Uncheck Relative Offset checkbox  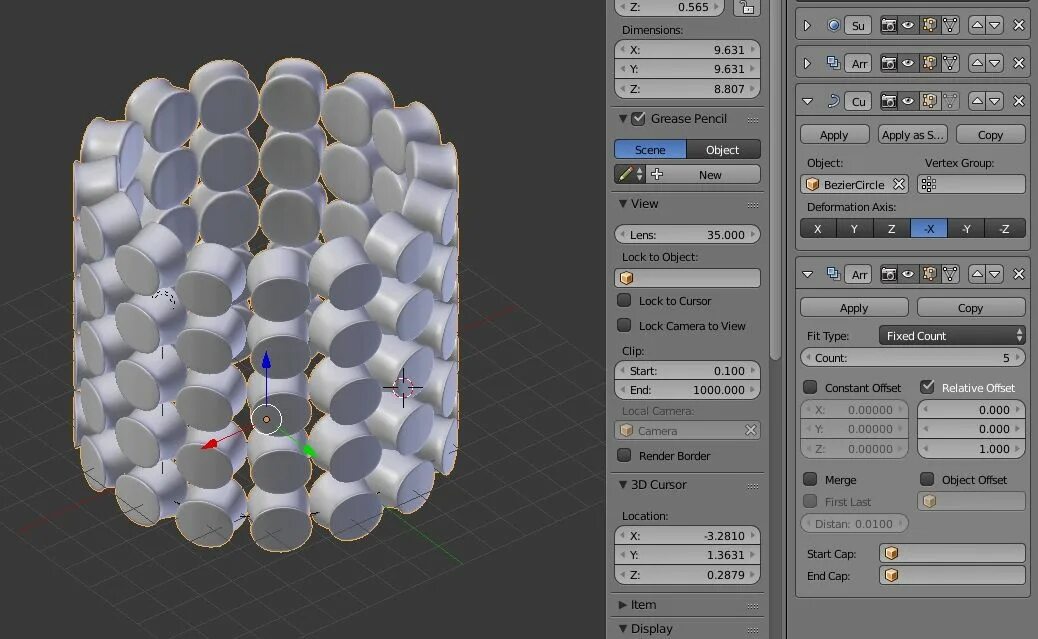click(x=927, y=387)
